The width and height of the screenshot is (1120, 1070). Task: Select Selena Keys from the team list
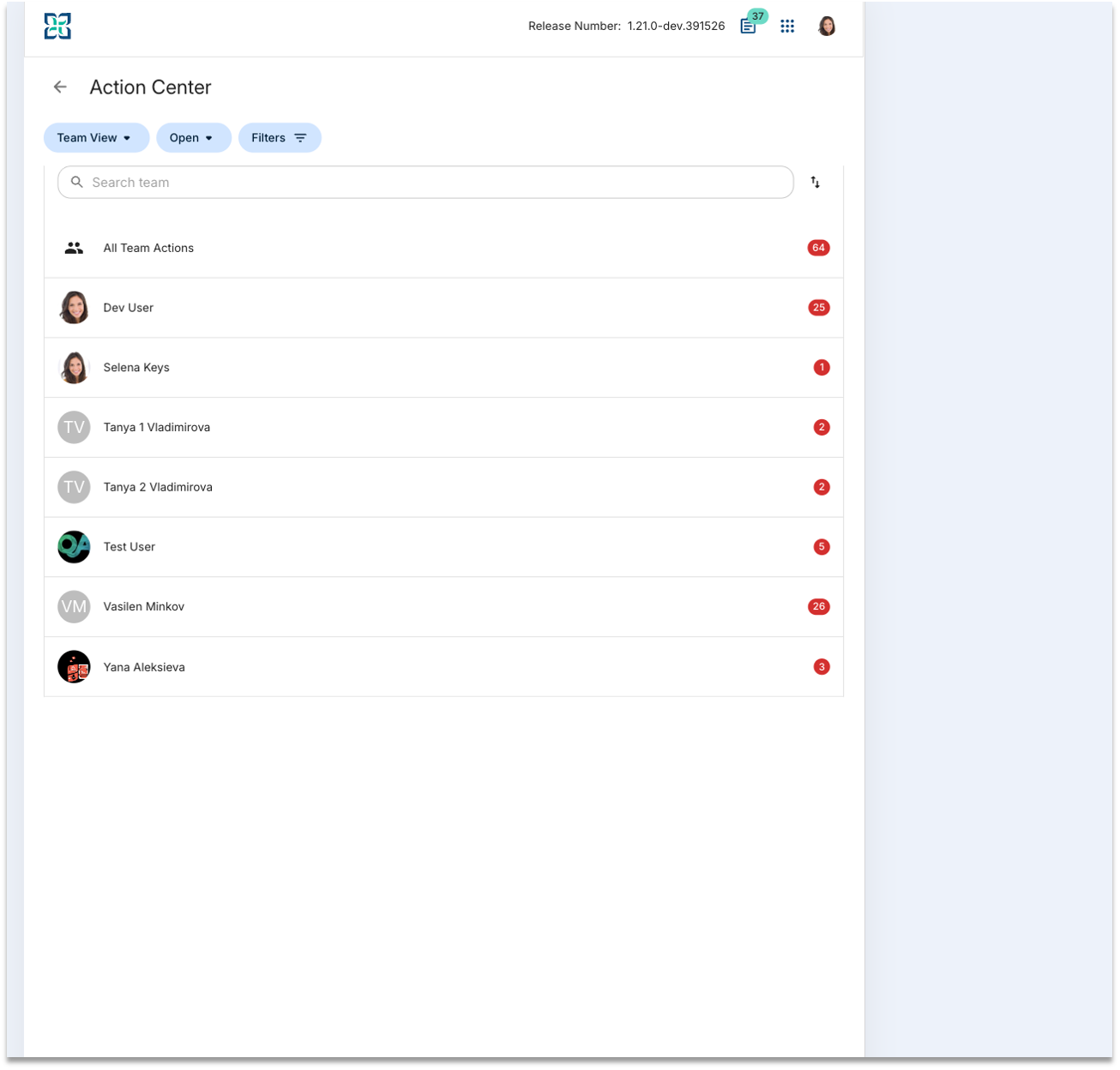pyautogui.click(x=443, y=368)
